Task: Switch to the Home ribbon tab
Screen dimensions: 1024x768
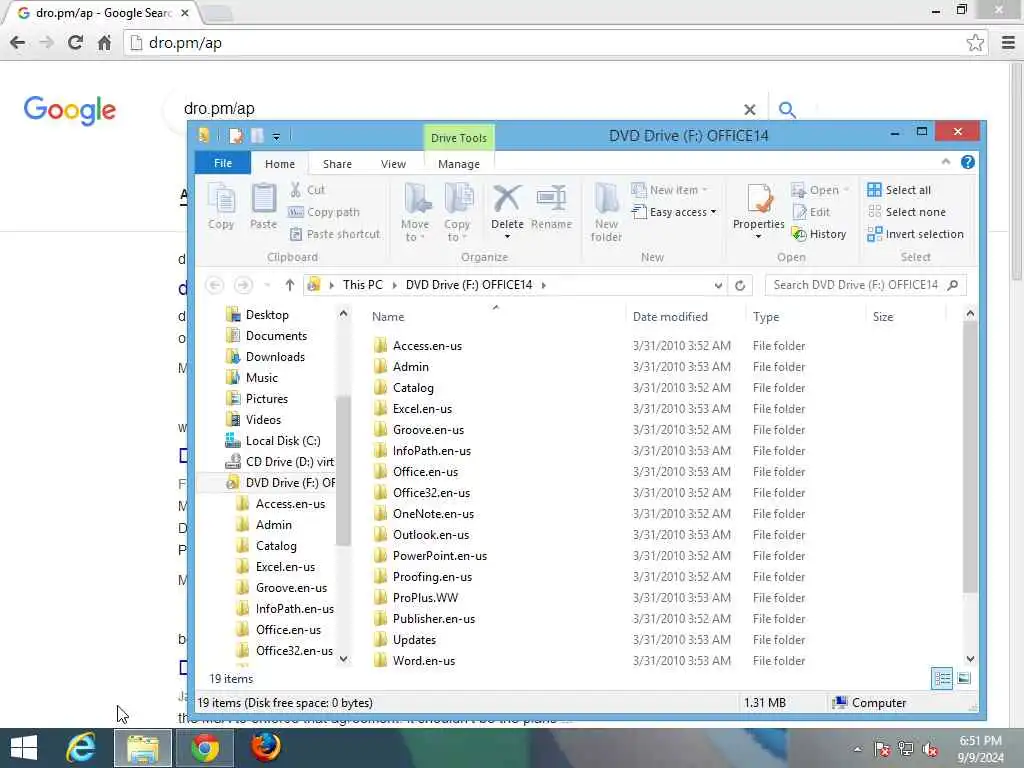Action: pos(280,164)
